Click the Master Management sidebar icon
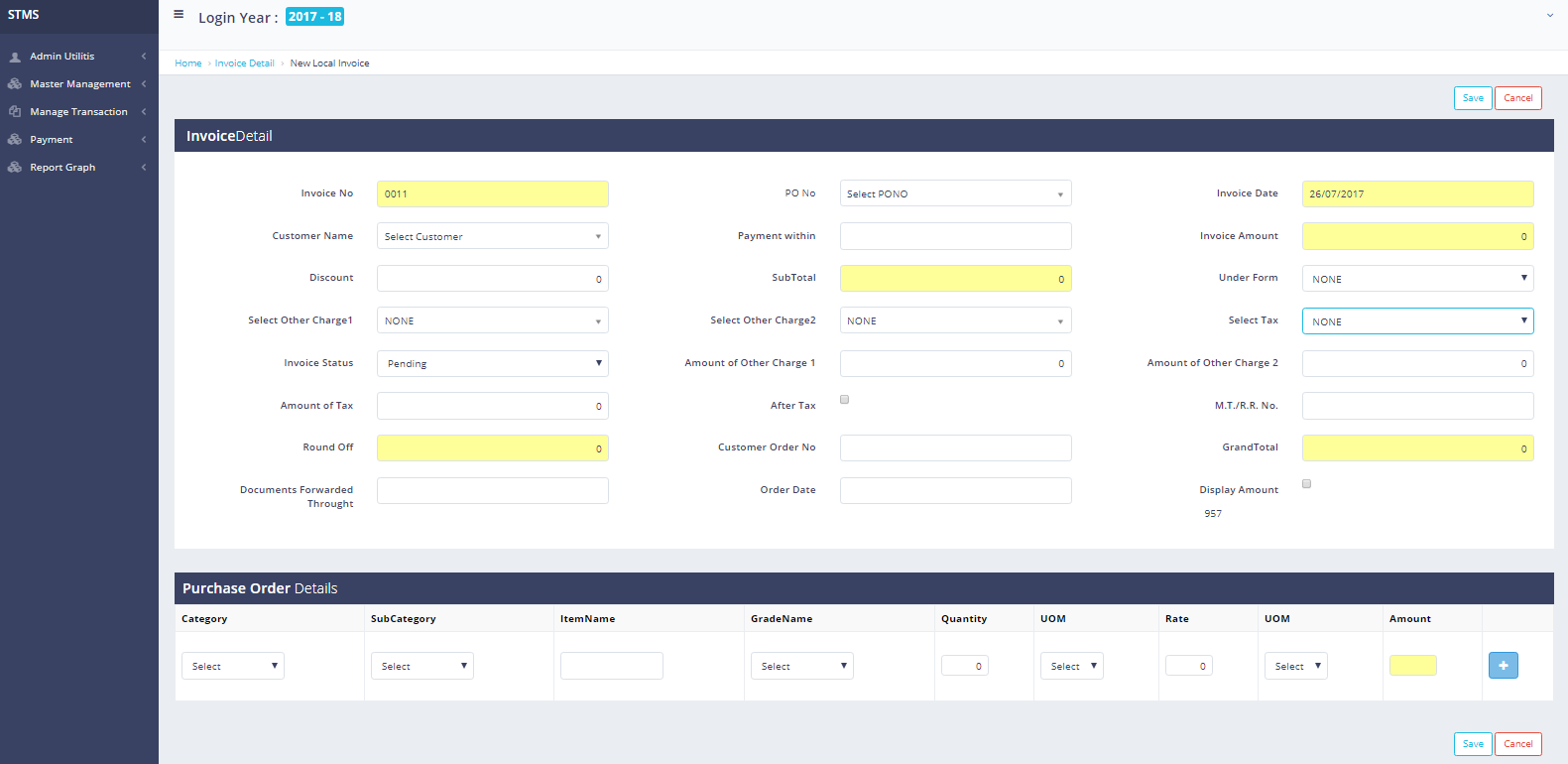Image resolution: width=1568 pixels, height=764 pixels. pos(15,84)
